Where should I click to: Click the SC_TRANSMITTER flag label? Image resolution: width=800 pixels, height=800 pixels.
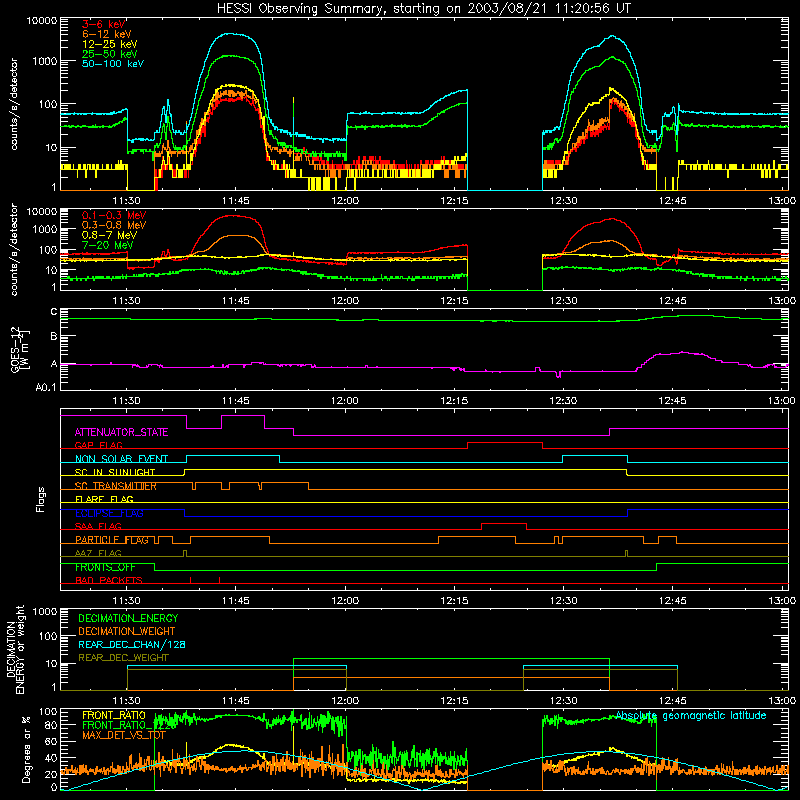point(116,486)
